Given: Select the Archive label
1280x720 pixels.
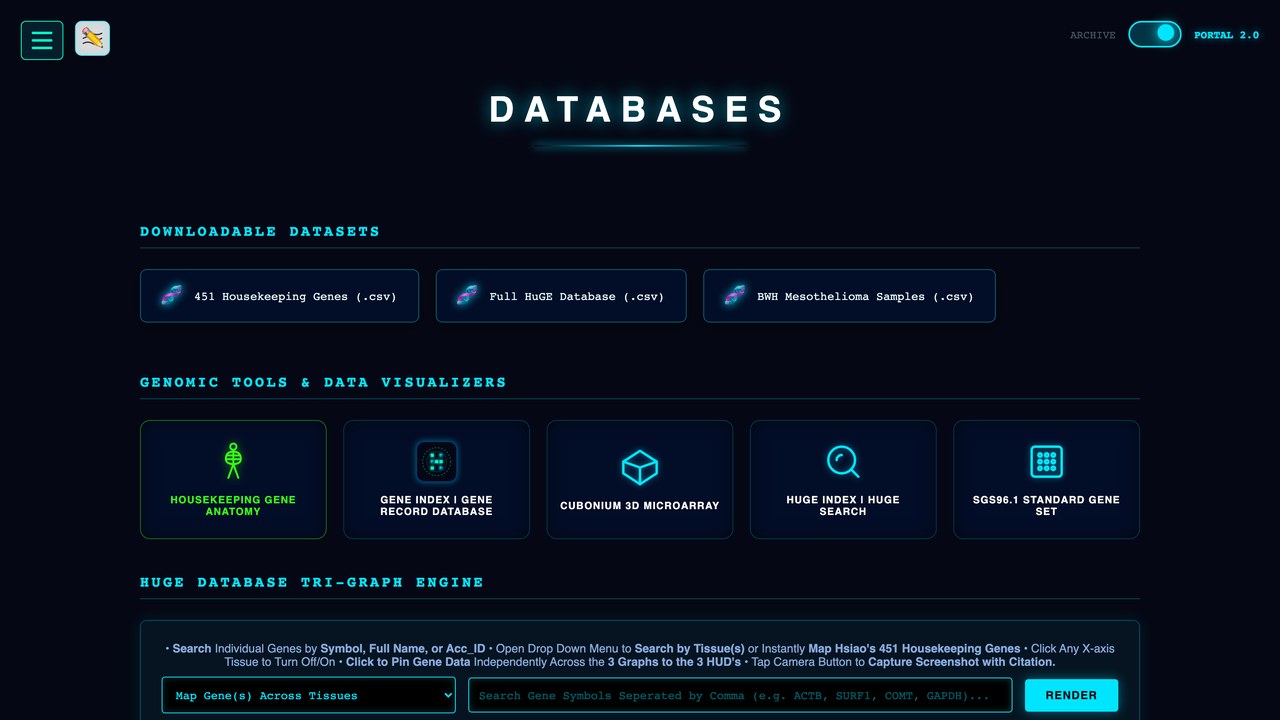Looking at the screenshot, I should pyautogui.click(x=1092, y=35).
